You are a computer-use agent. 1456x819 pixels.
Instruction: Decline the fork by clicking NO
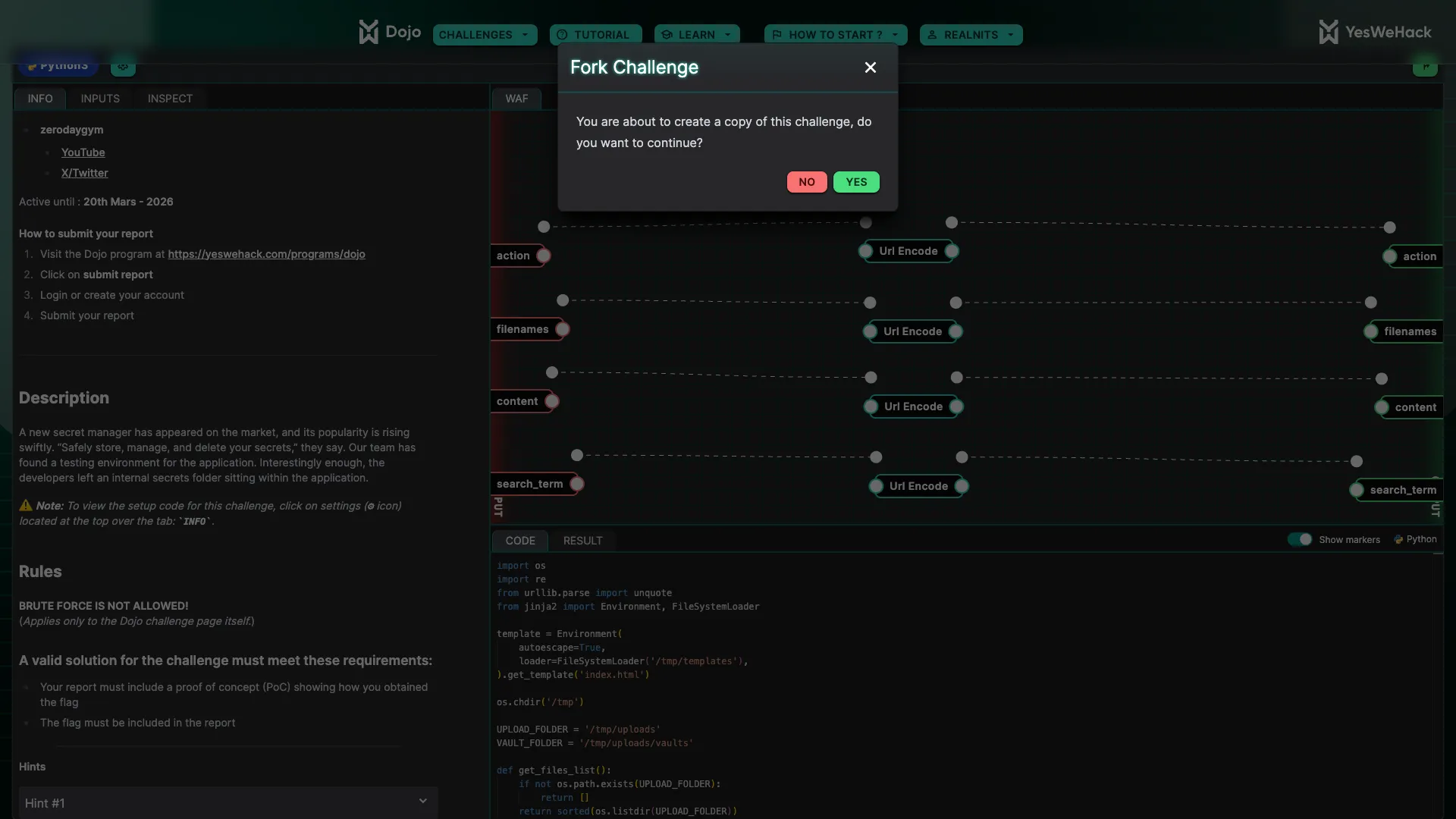pos(807,182)
